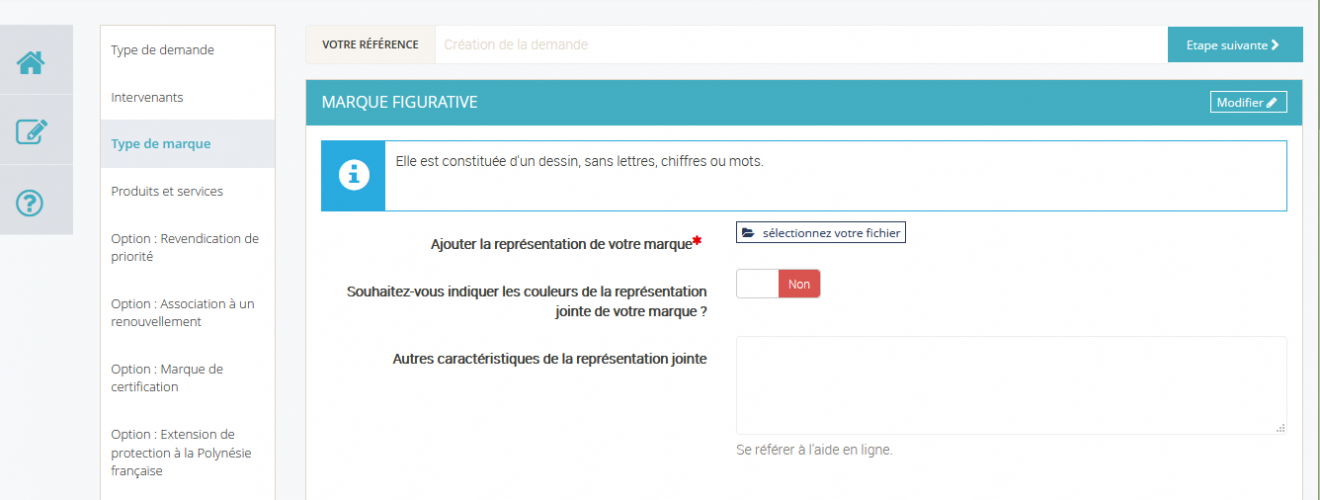Open Type de demande section
This screenshot has width=1320, height=500.
click(x=162, y=50)
